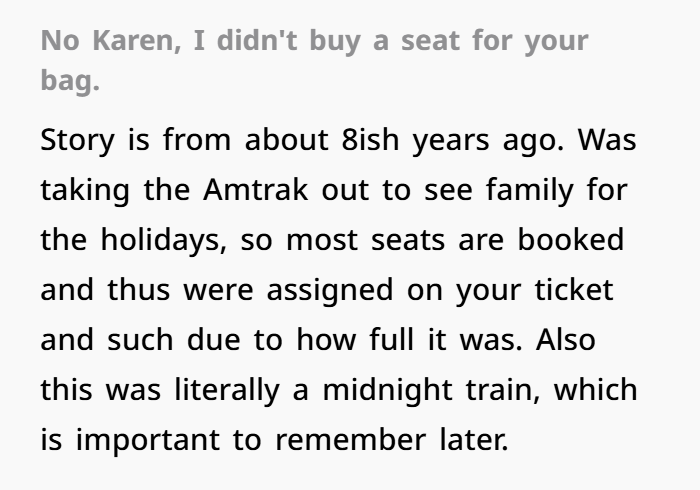Click the word "8ish" in the first line

coord(370,140)
